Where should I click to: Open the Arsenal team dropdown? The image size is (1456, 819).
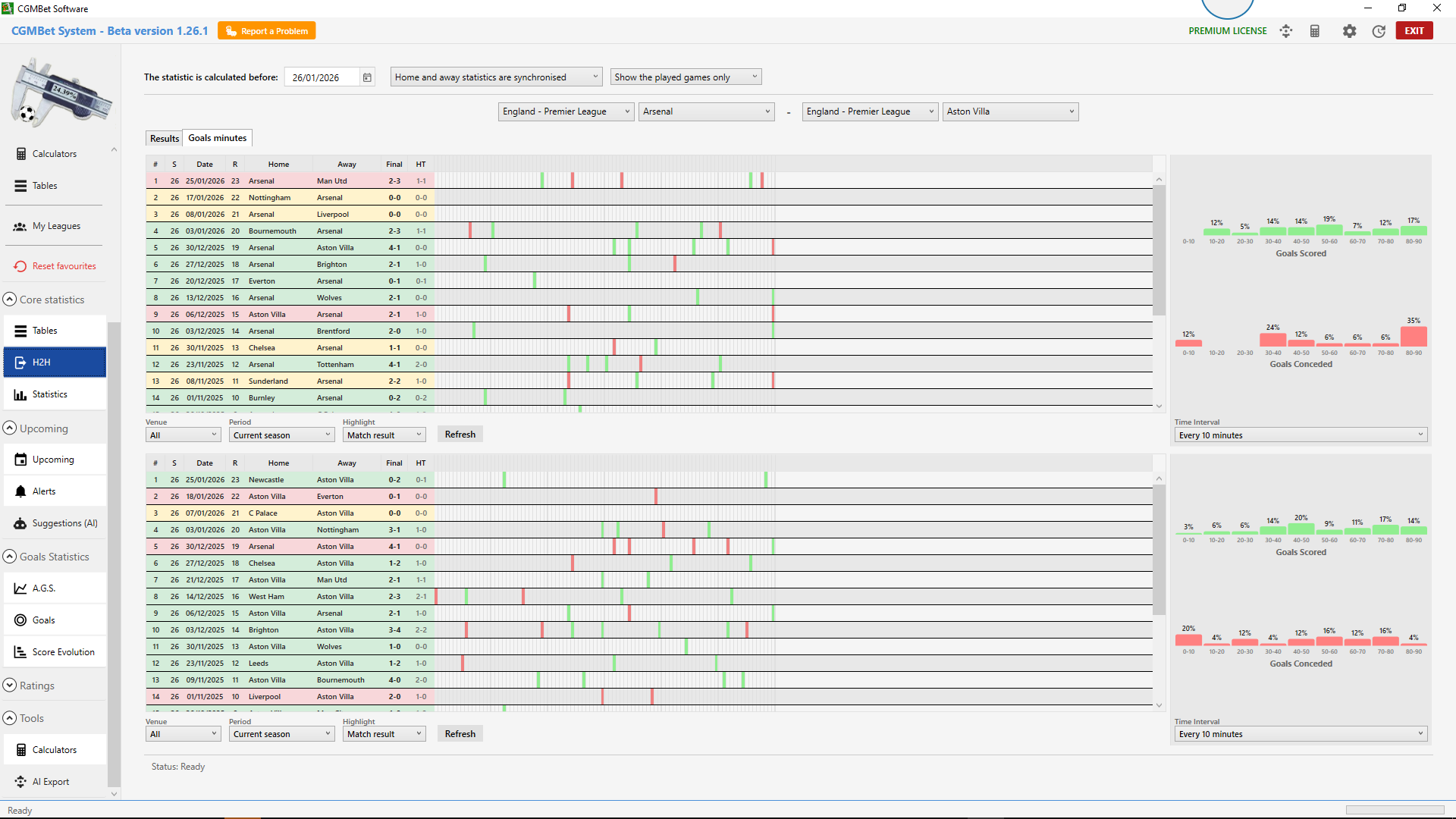click(706, 111)
